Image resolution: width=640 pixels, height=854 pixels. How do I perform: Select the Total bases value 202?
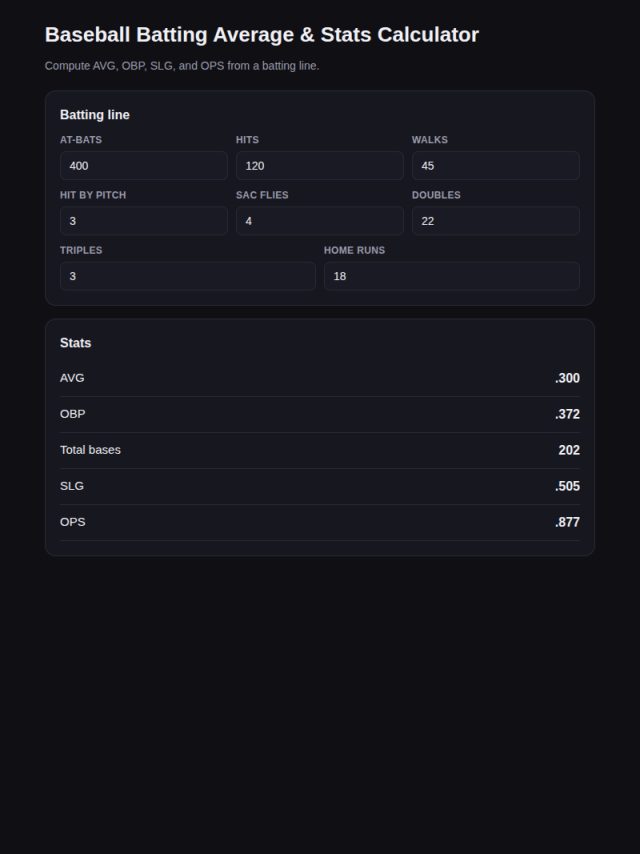(569, 450)
